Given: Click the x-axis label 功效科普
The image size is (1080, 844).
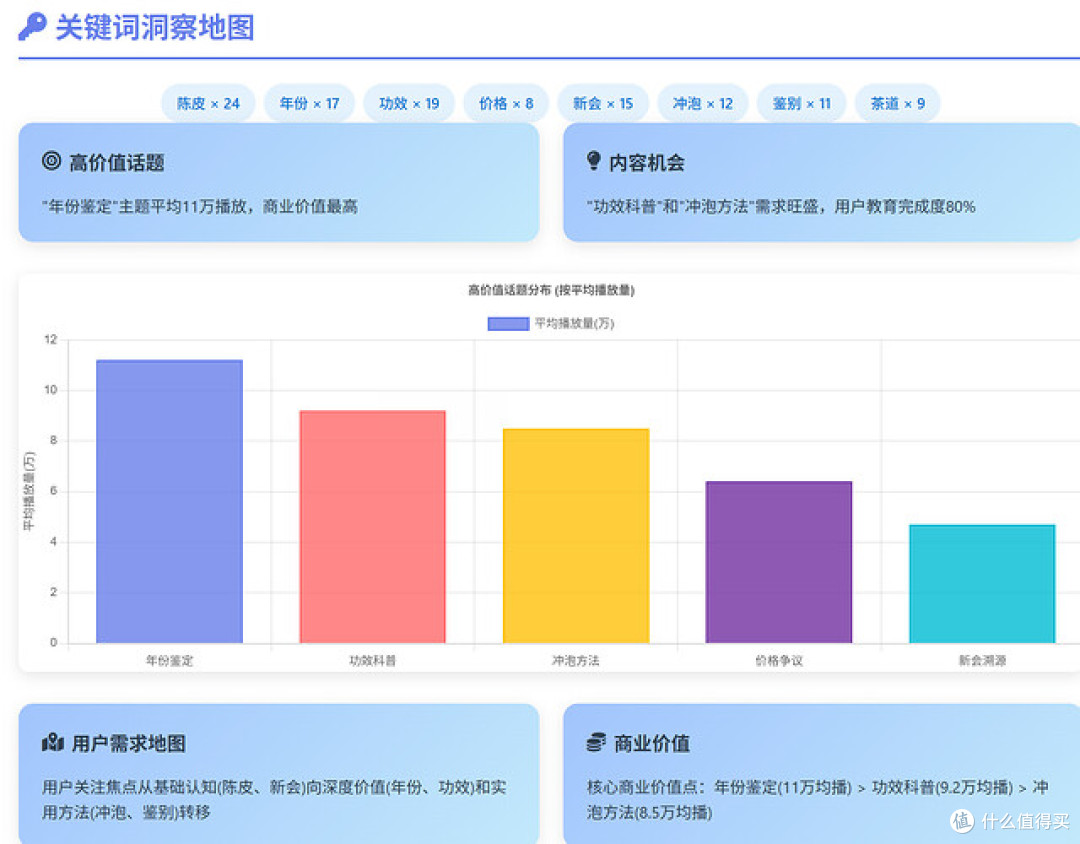Looking at the screenshot, I should [373, 661].
